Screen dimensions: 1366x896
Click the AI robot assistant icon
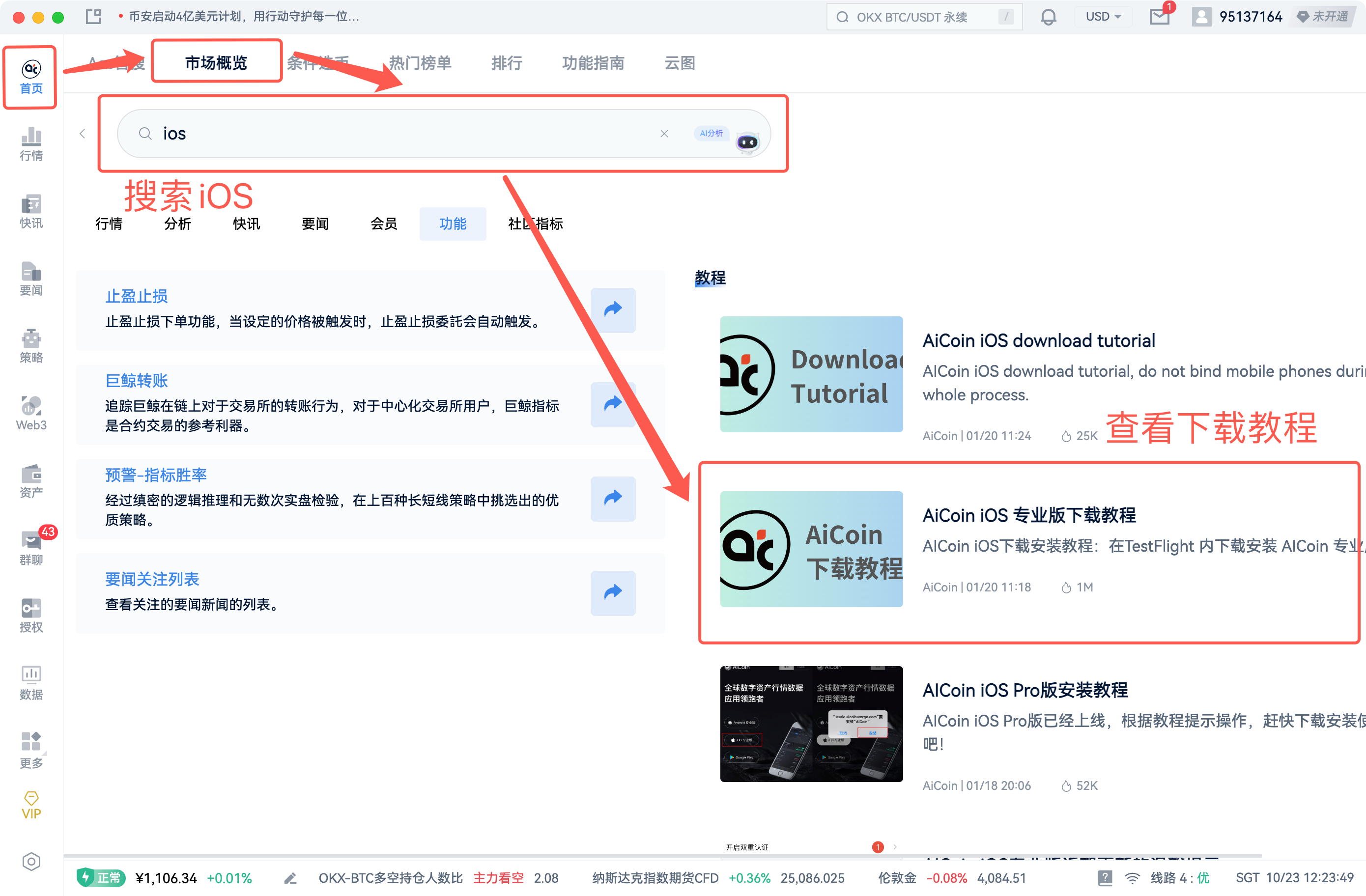point(747,141)
